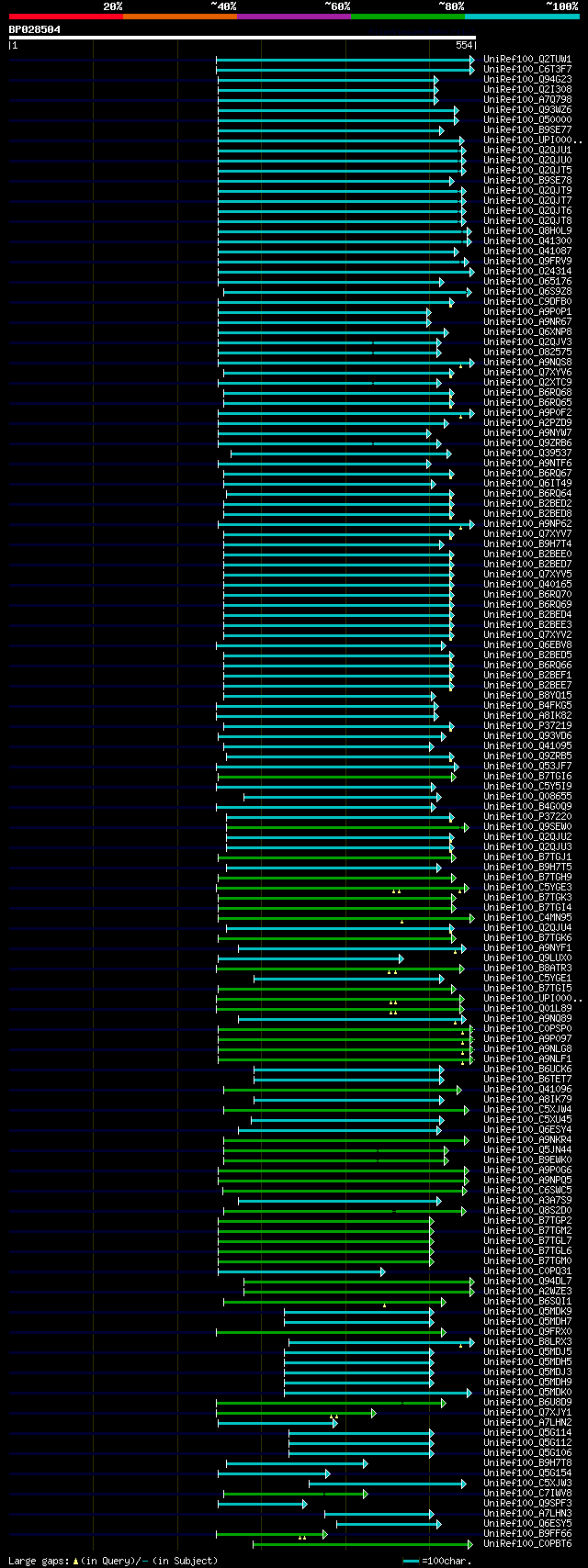Click the =100char. scale legend
The width and height of the screenshot is (588, 1568).
pos(437,1561)
